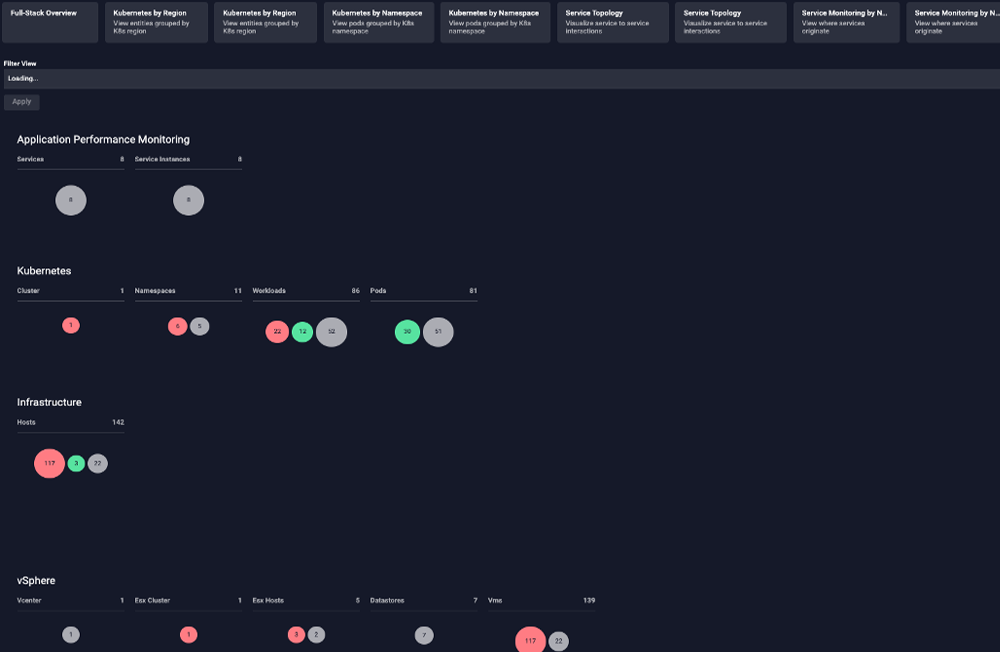Click the Pods total count 81
This screenshot has width=1000, height=652.
473,291
